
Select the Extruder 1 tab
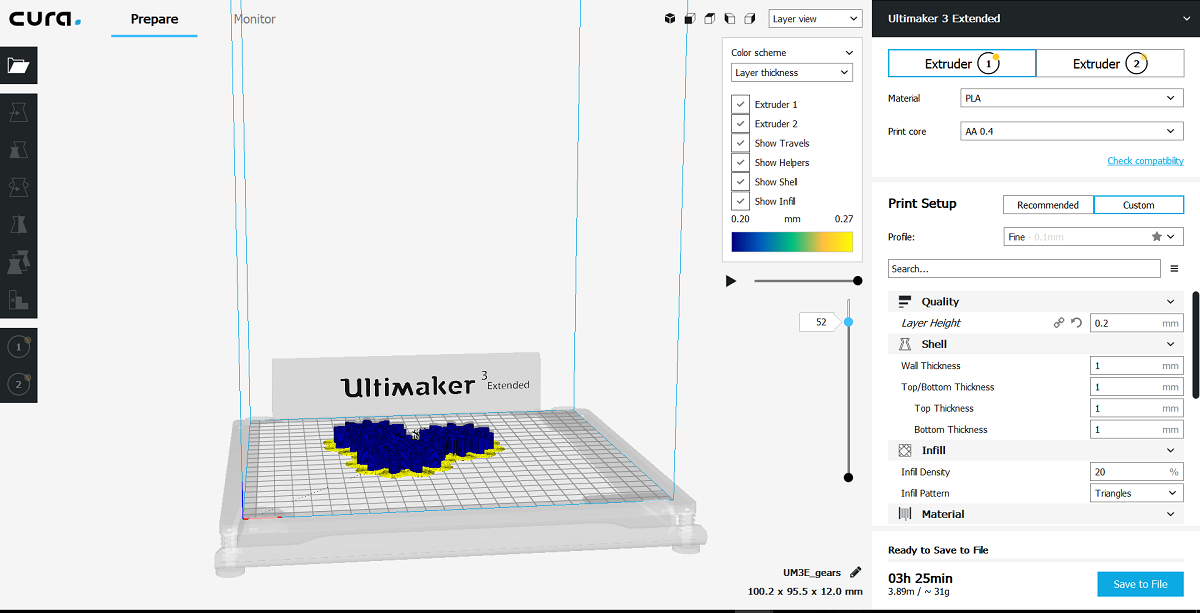[962, 64]
